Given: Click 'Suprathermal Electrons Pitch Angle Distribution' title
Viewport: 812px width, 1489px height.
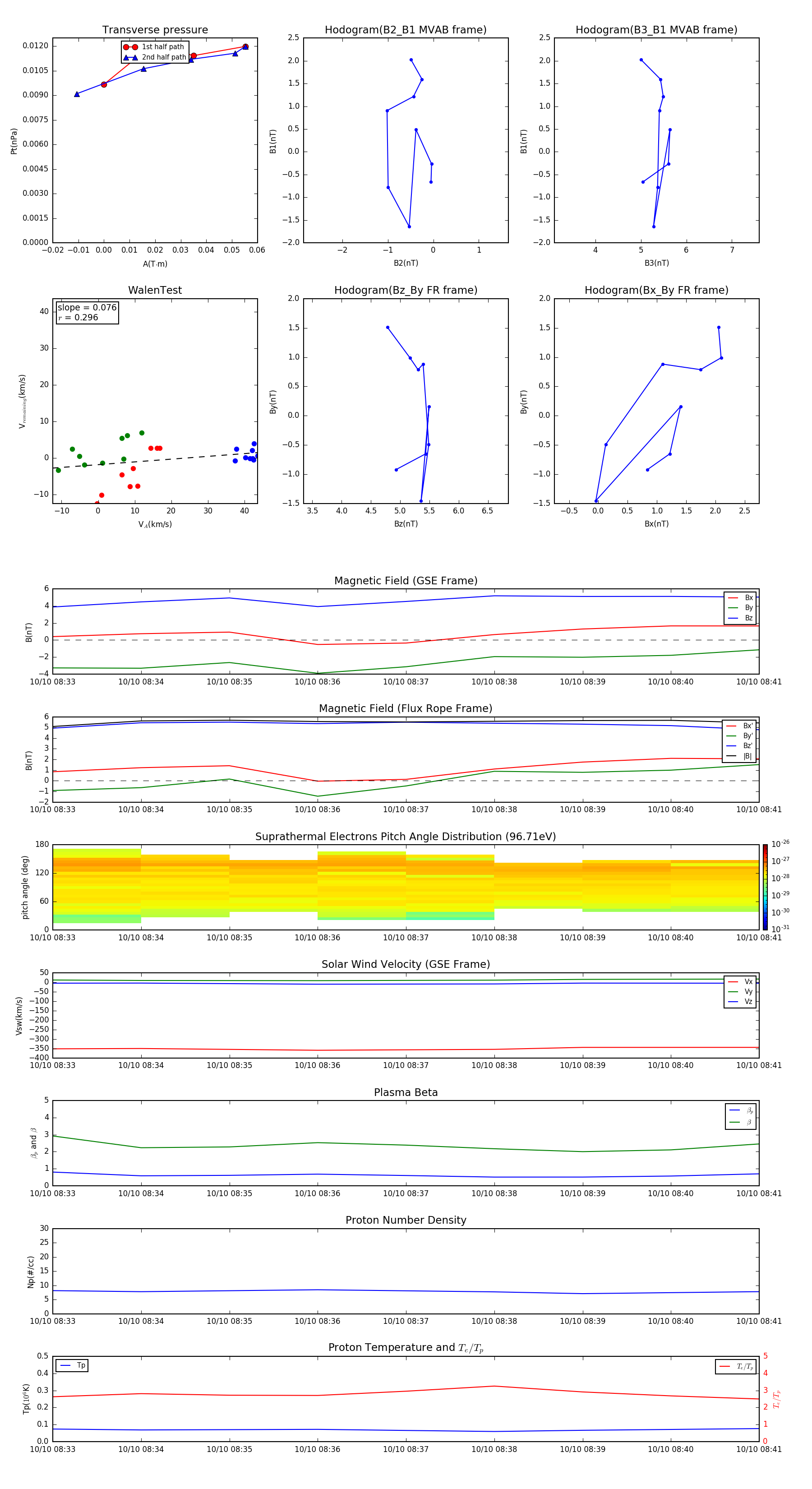Looking at the screenshot, I should [x=406, y=837].
